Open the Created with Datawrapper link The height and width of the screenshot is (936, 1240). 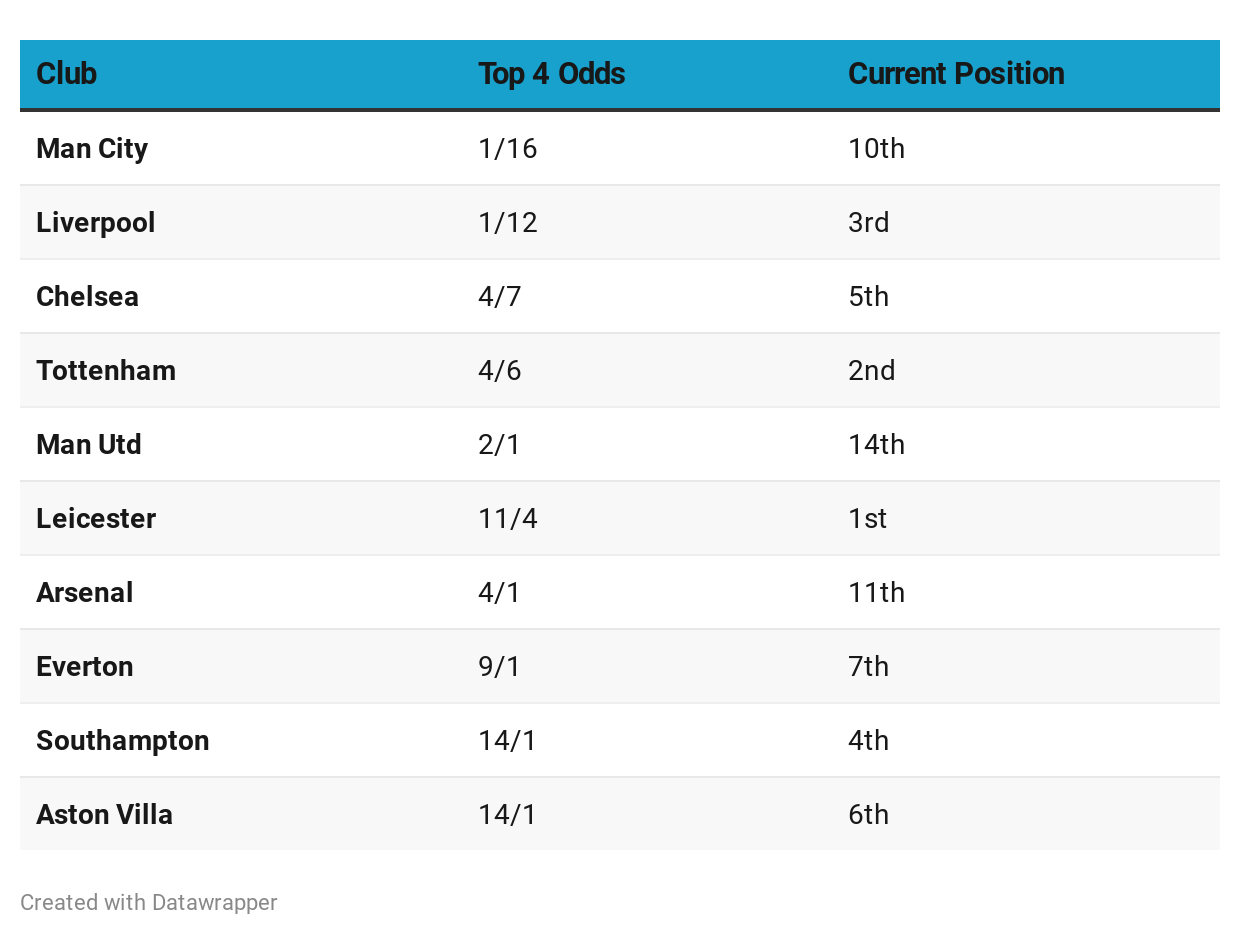tap(149, 902)
